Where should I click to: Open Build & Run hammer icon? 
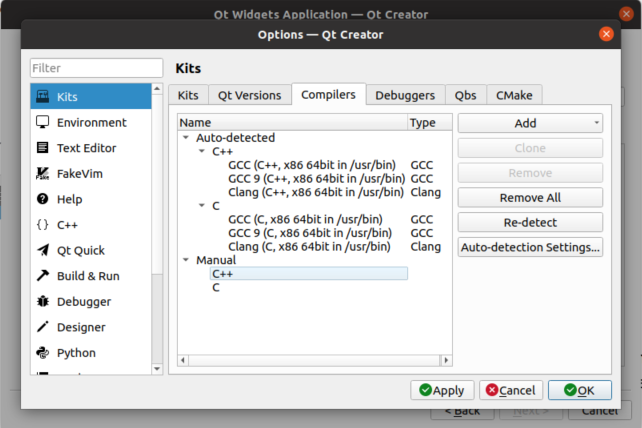pyautogui.click(x=43, y=276)
